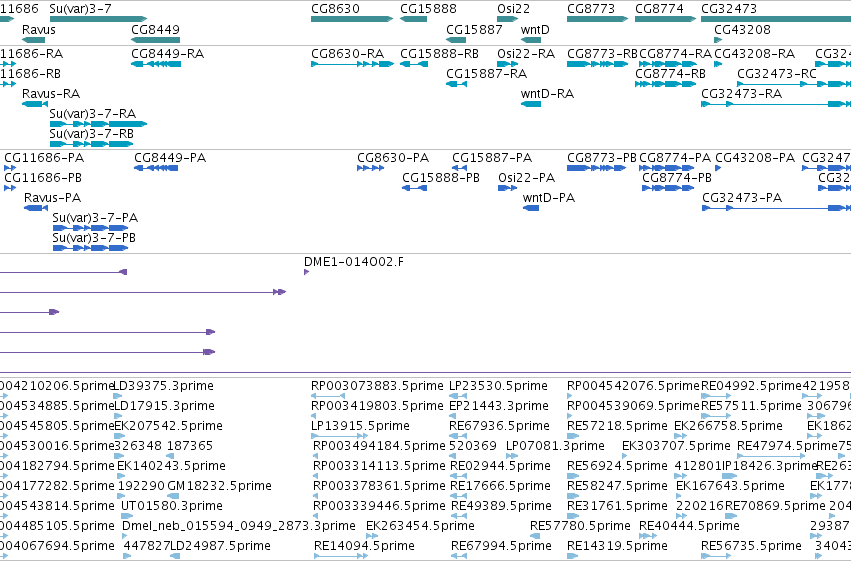The width and height of the screenshot is (851, 561).
Task: Select the CG43208 gene label
Action: [x=742, y=29]
